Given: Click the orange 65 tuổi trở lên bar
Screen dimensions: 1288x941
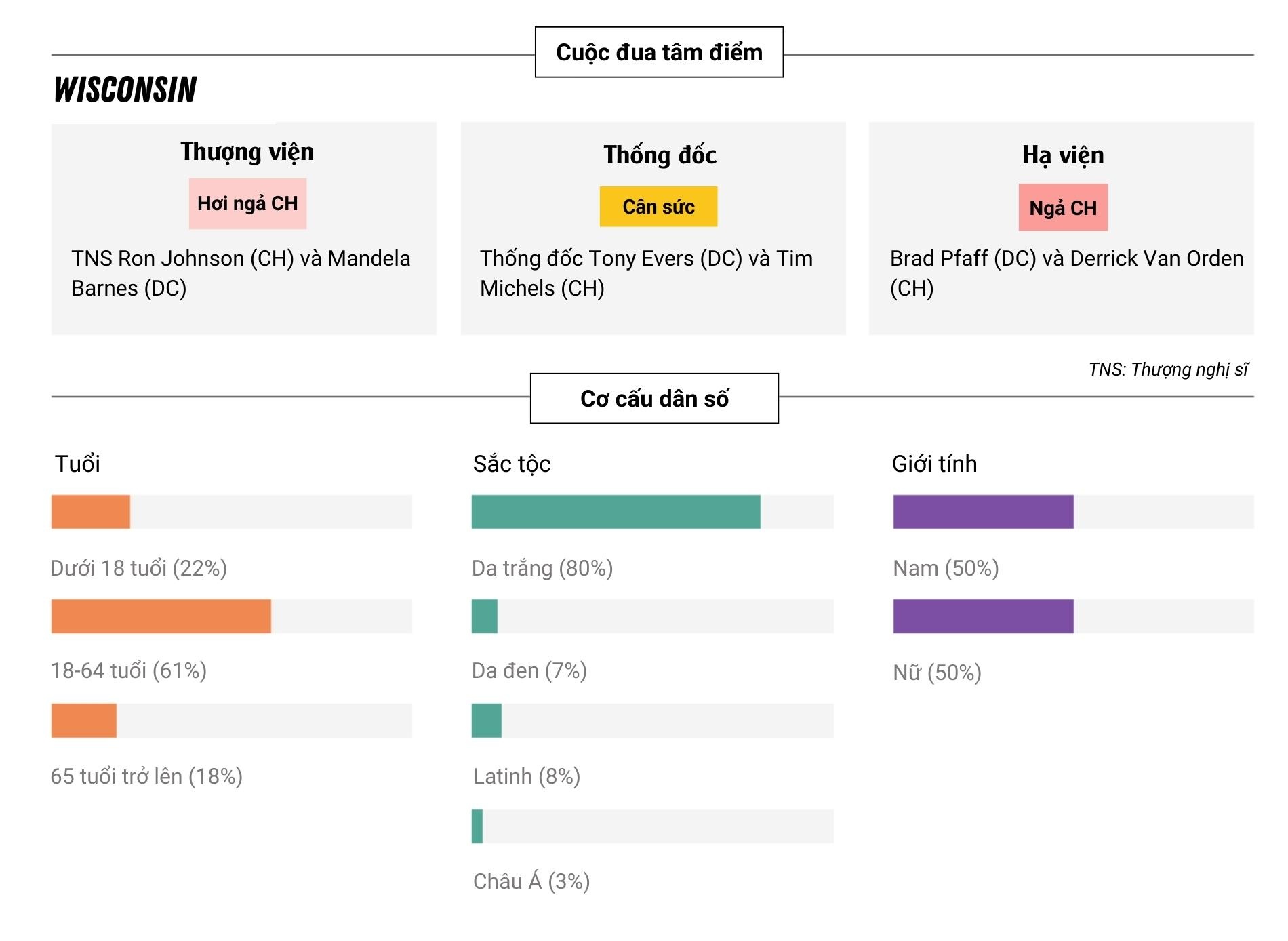Looking at the screenshot, I should (84, 721).
